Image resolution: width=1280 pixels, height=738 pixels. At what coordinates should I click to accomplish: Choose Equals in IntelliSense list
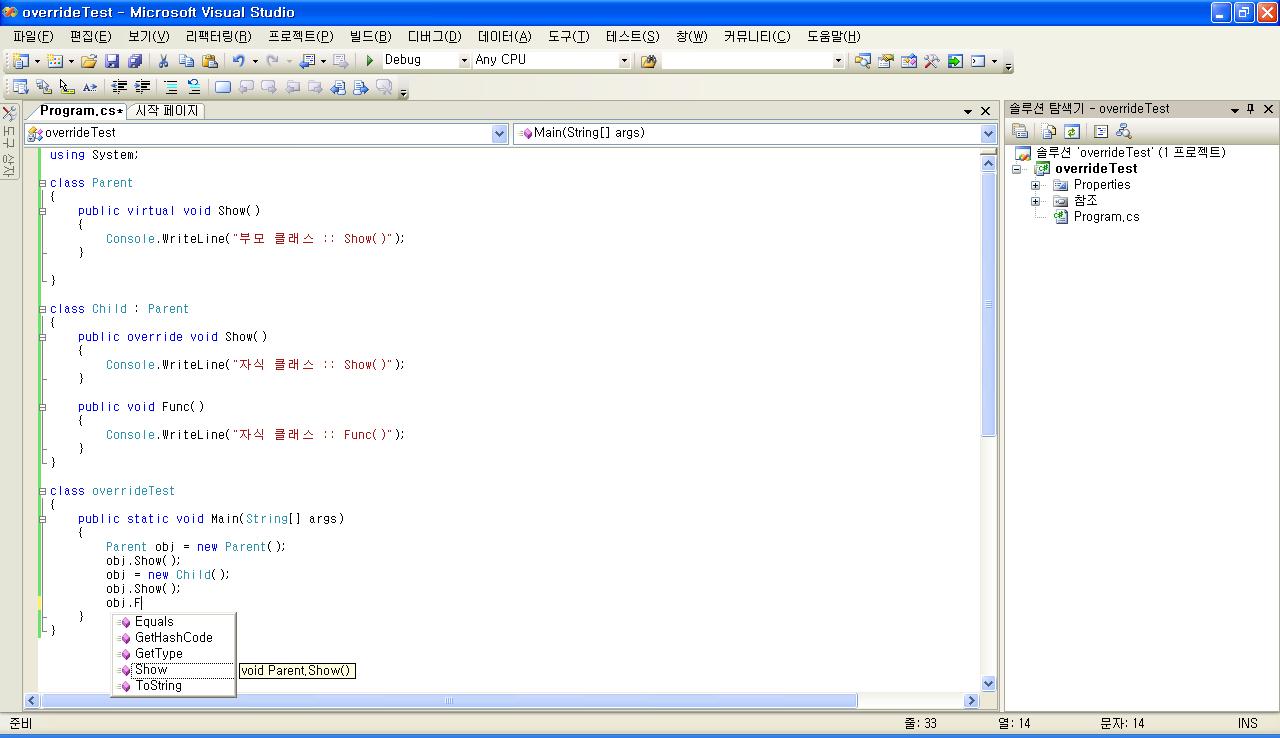[154, 622]
